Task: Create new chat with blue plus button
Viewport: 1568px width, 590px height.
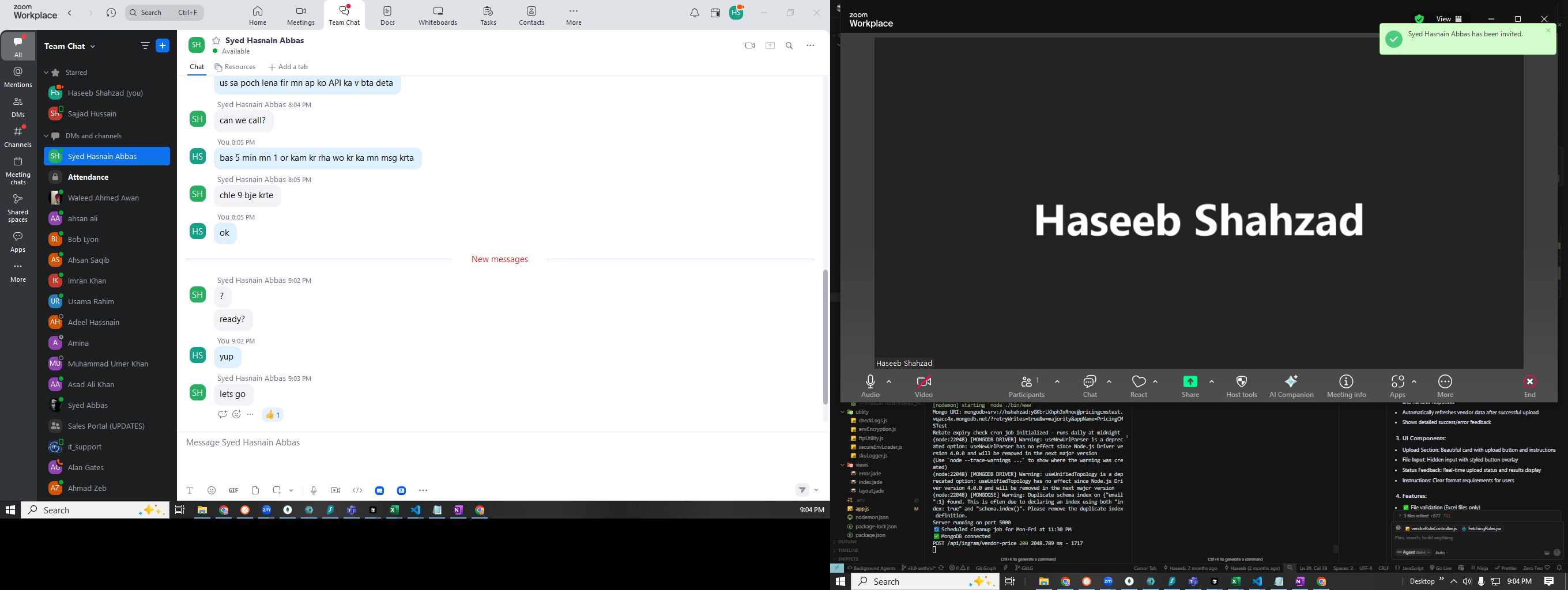Action: (x=163, y=46)
